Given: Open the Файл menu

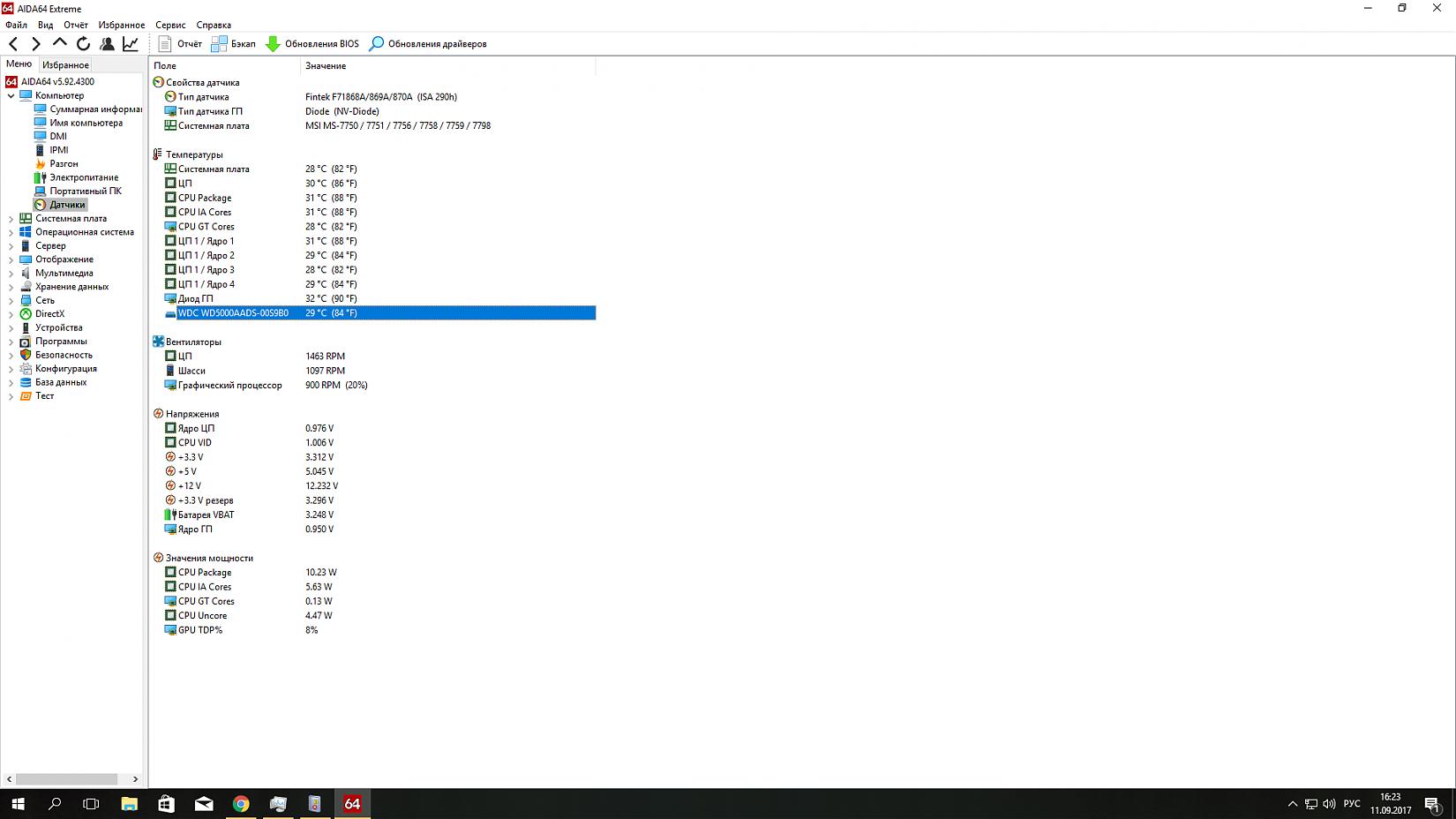Looking at the screenshot, I should pyautogui.click(x=16, y=25).
